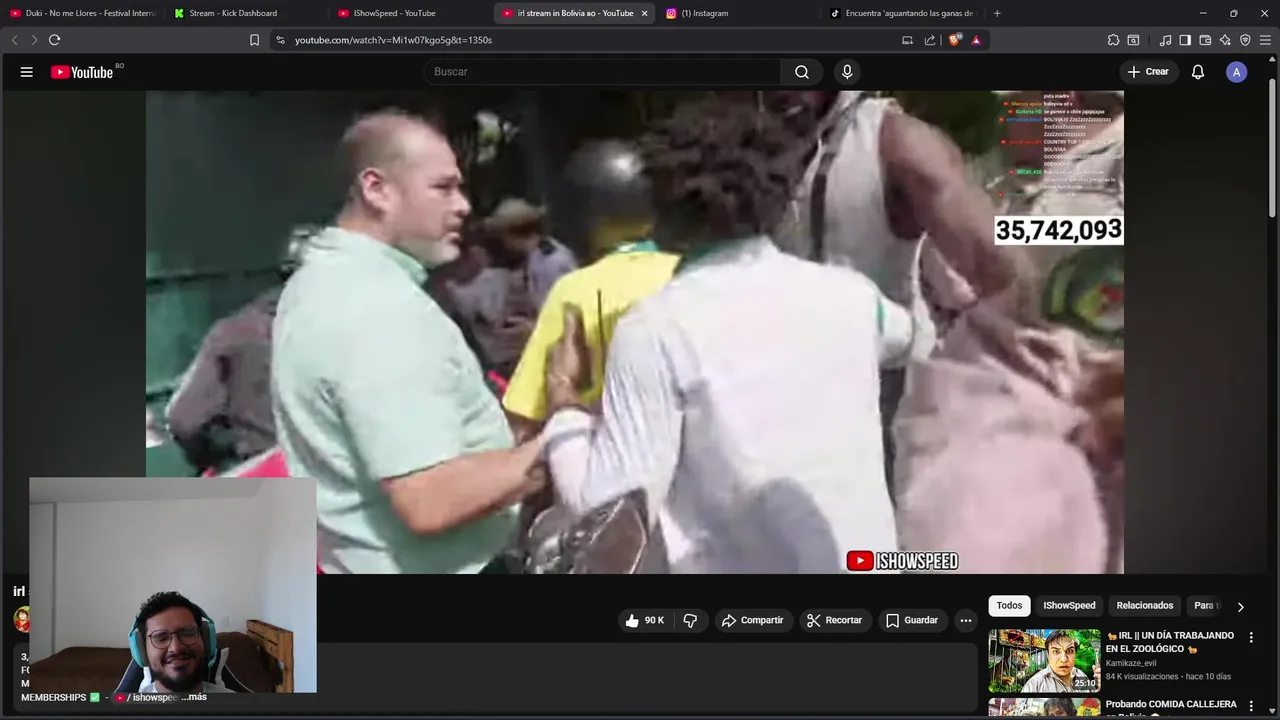1280x720 pixels.
Task: Go forward in browser history
Action: [34, 40]
